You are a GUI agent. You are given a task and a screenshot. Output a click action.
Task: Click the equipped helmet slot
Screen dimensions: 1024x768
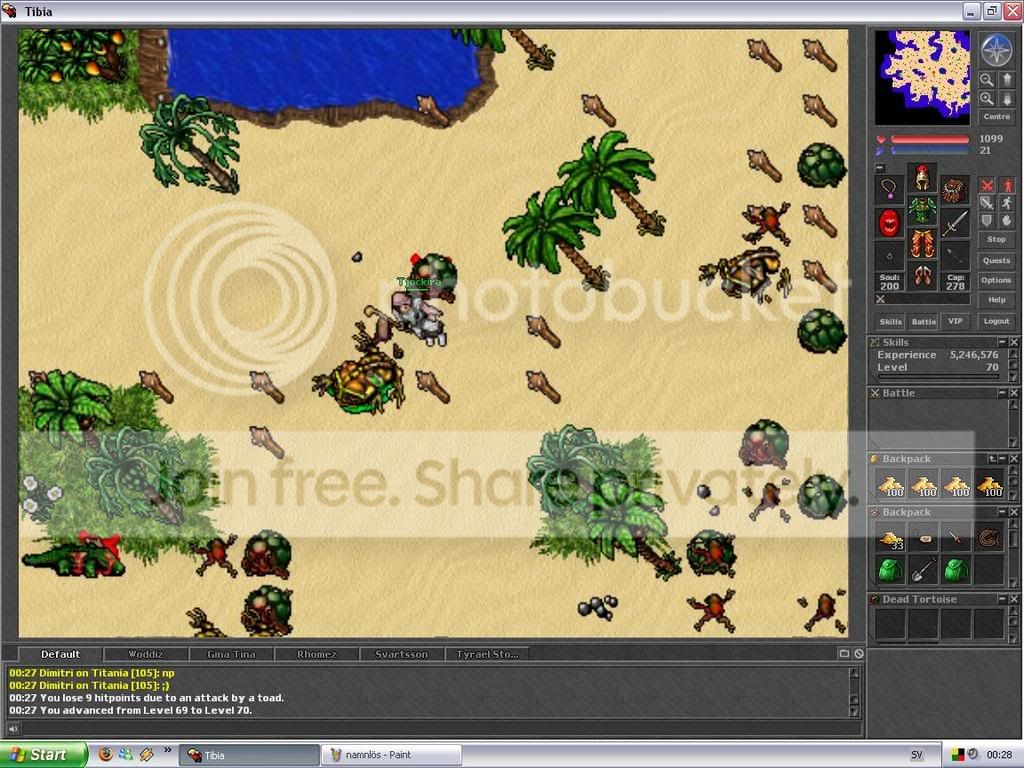coord(922,177)
